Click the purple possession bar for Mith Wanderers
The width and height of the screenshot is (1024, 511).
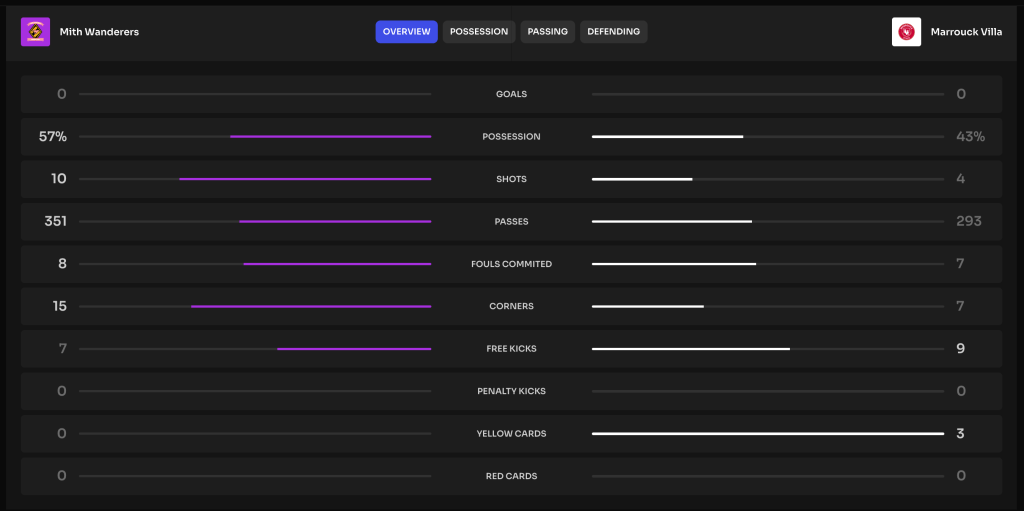click(330, 136)
